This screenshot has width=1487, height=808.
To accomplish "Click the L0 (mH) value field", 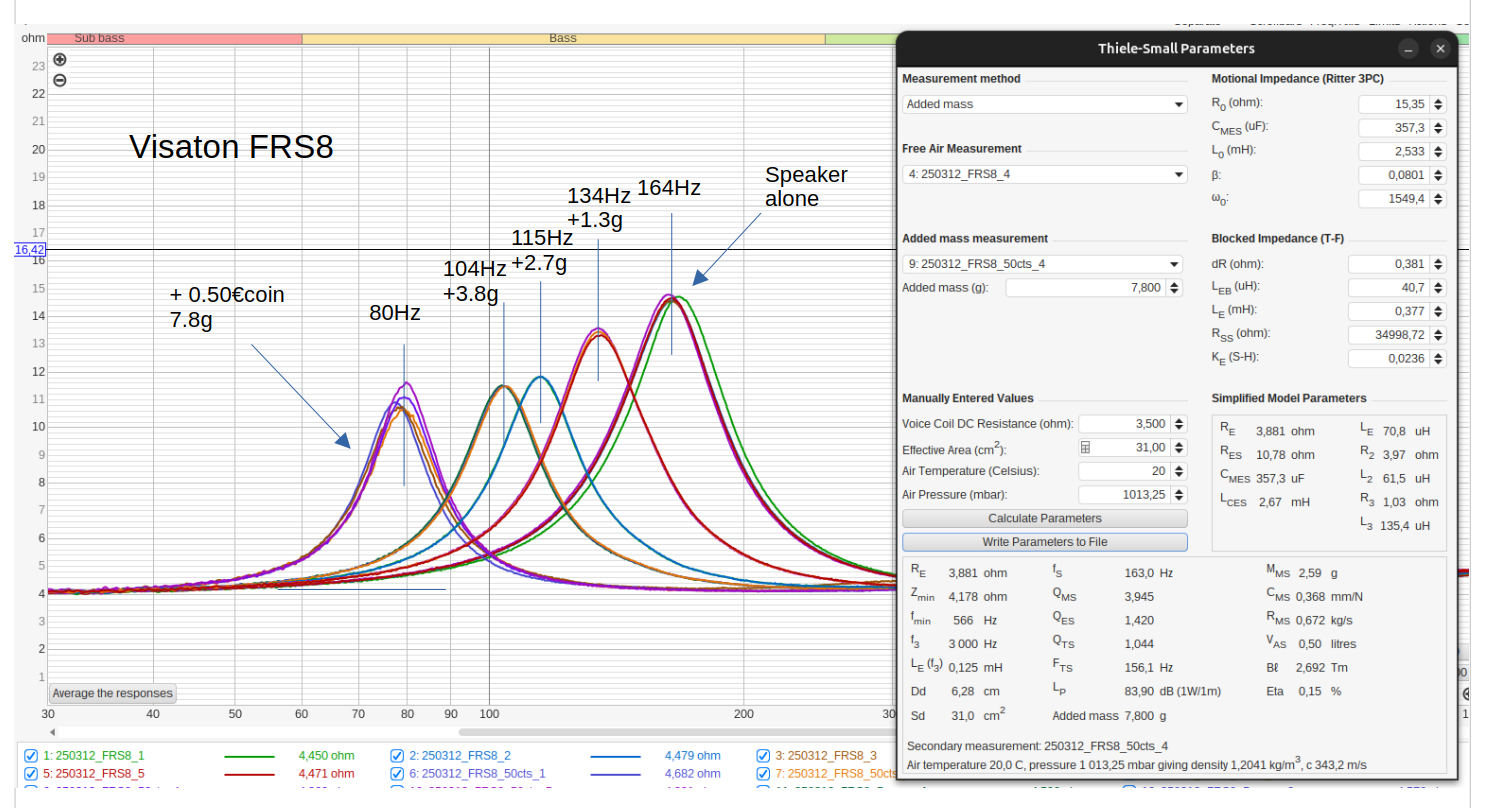I will coord(1393,152).
